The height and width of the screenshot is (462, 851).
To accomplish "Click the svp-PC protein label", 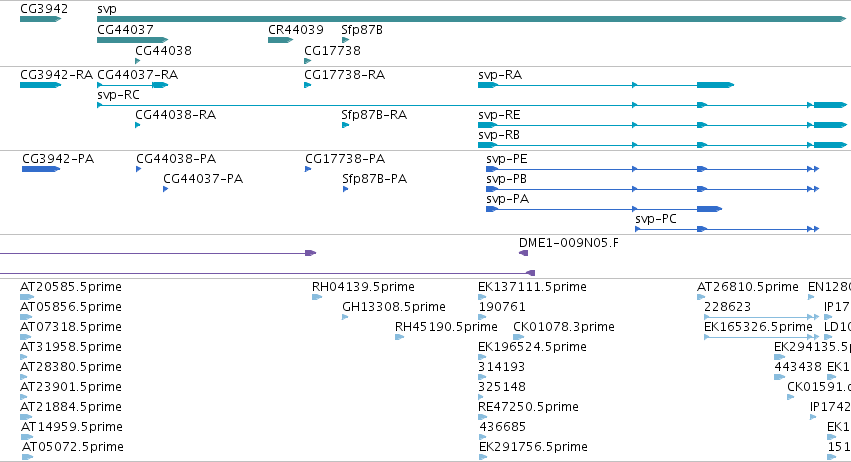I will click(656, 219).
